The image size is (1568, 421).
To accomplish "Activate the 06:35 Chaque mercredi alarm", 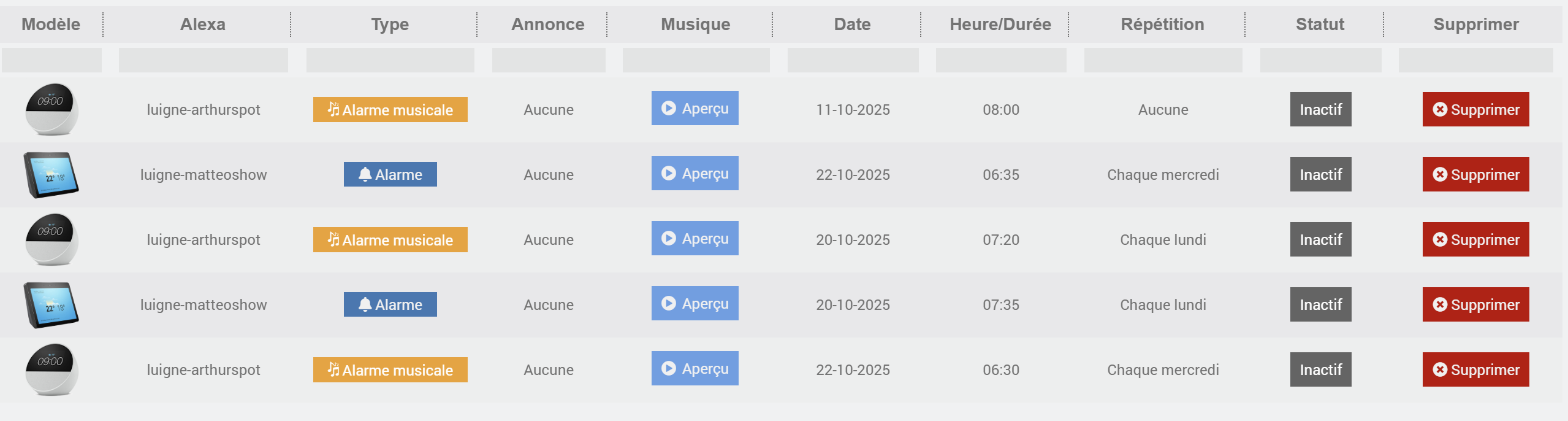I will [1320, 175].
